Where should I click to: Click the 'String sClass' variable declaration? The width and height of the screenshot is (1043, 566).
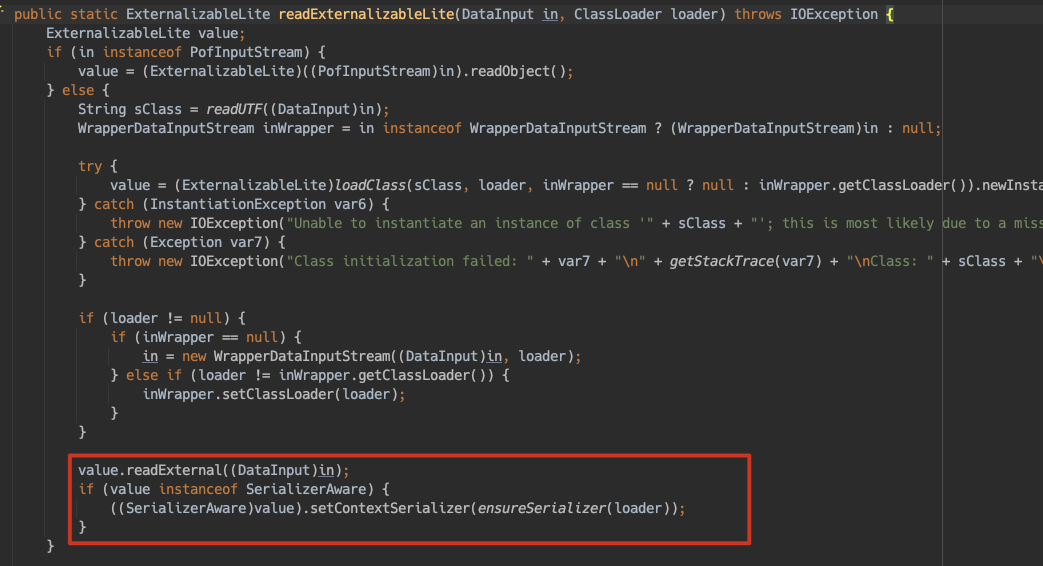pos(130,109)
